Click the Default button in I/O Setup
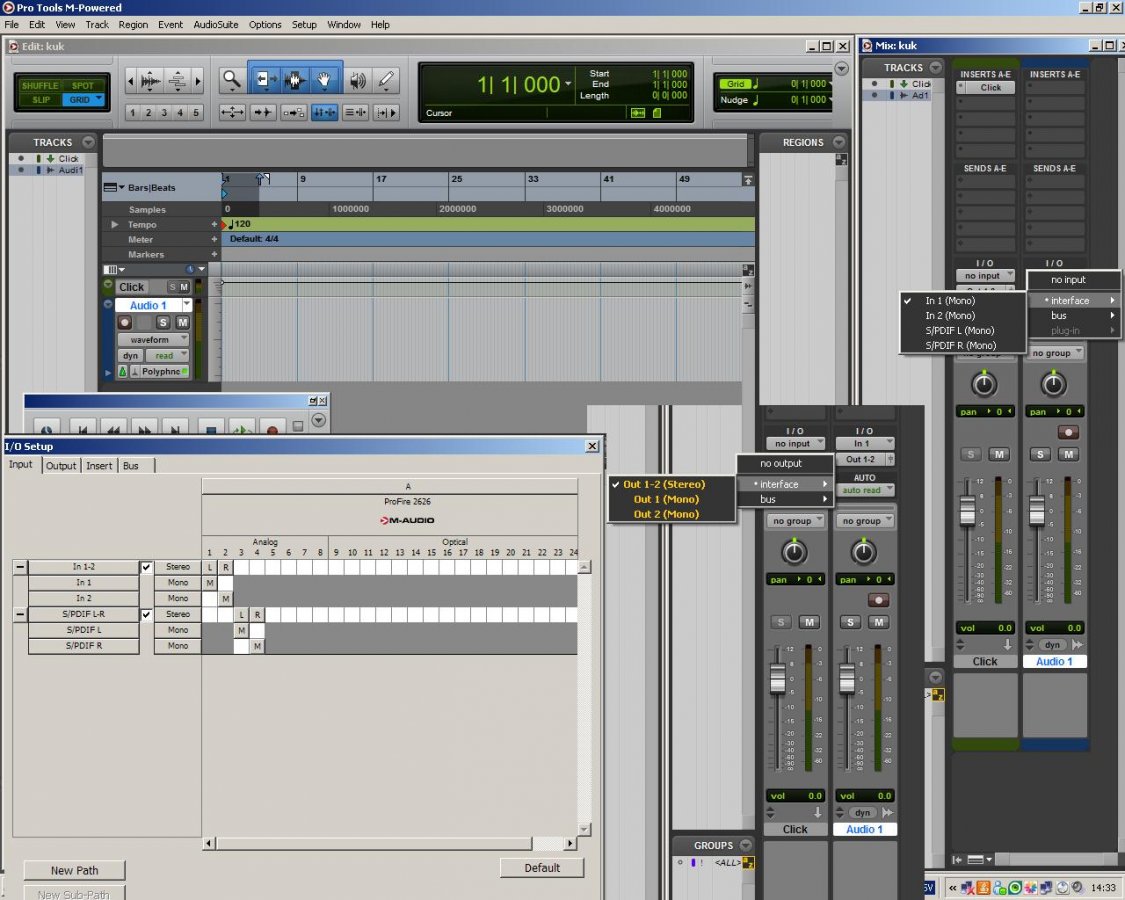This screenshot has width=1125, height=900. 542,868
